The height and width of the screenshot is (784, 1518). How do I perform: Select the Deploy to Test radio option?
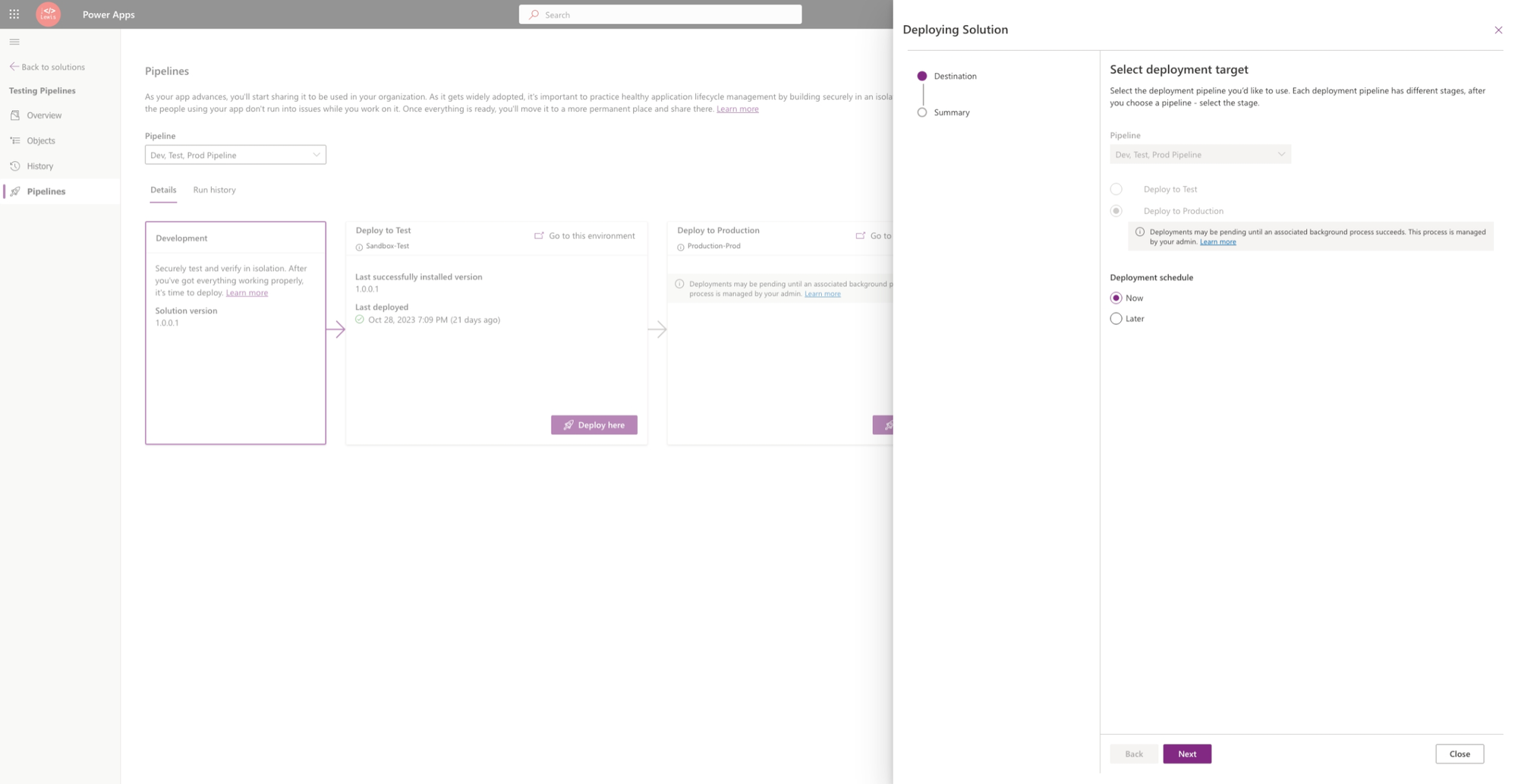click(x=1116, y=189)
